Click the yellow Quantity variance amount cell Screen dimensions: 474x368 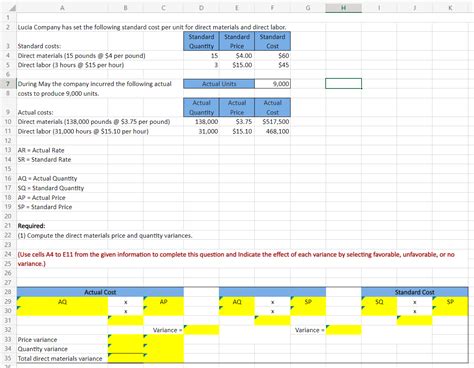(126, 349)
